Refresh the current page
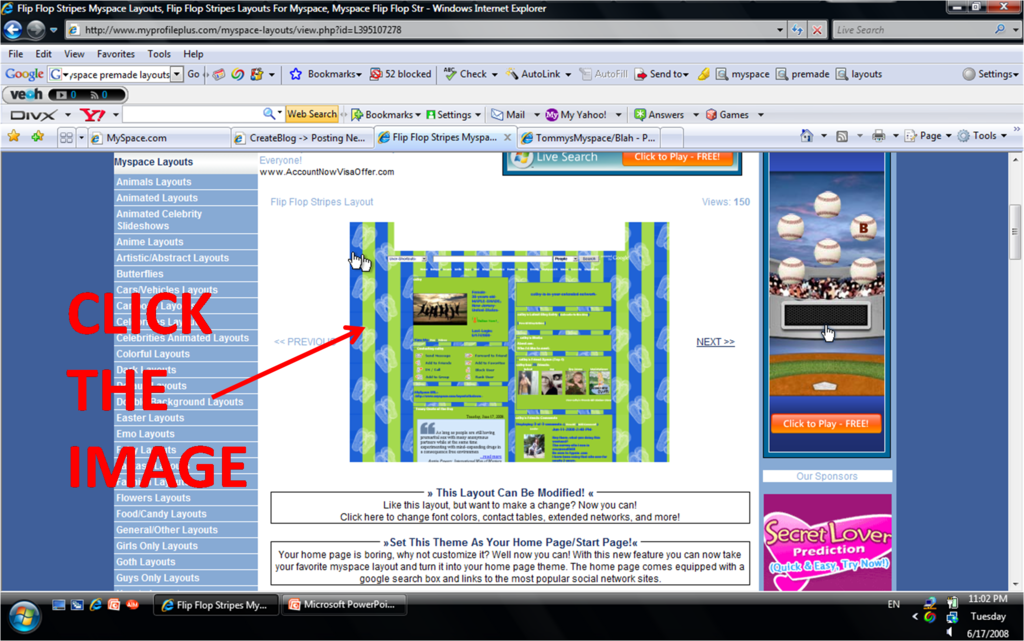Image resolution: width=1024 pixels, height=641 pixels. (797, 30)
